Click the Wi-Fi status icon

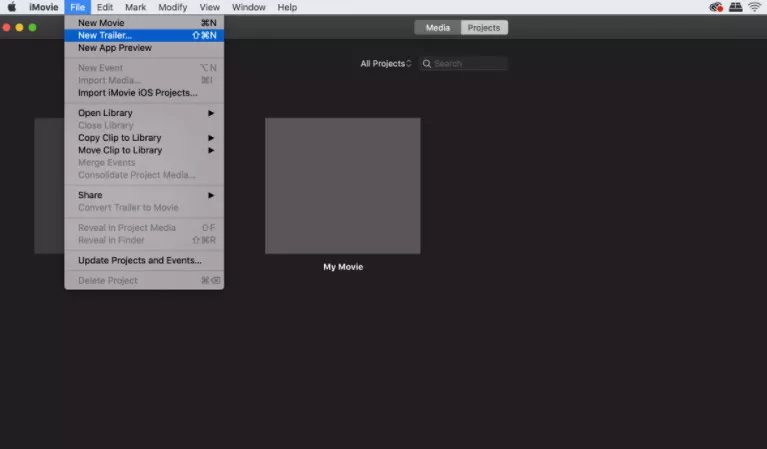tap(754, 7)
